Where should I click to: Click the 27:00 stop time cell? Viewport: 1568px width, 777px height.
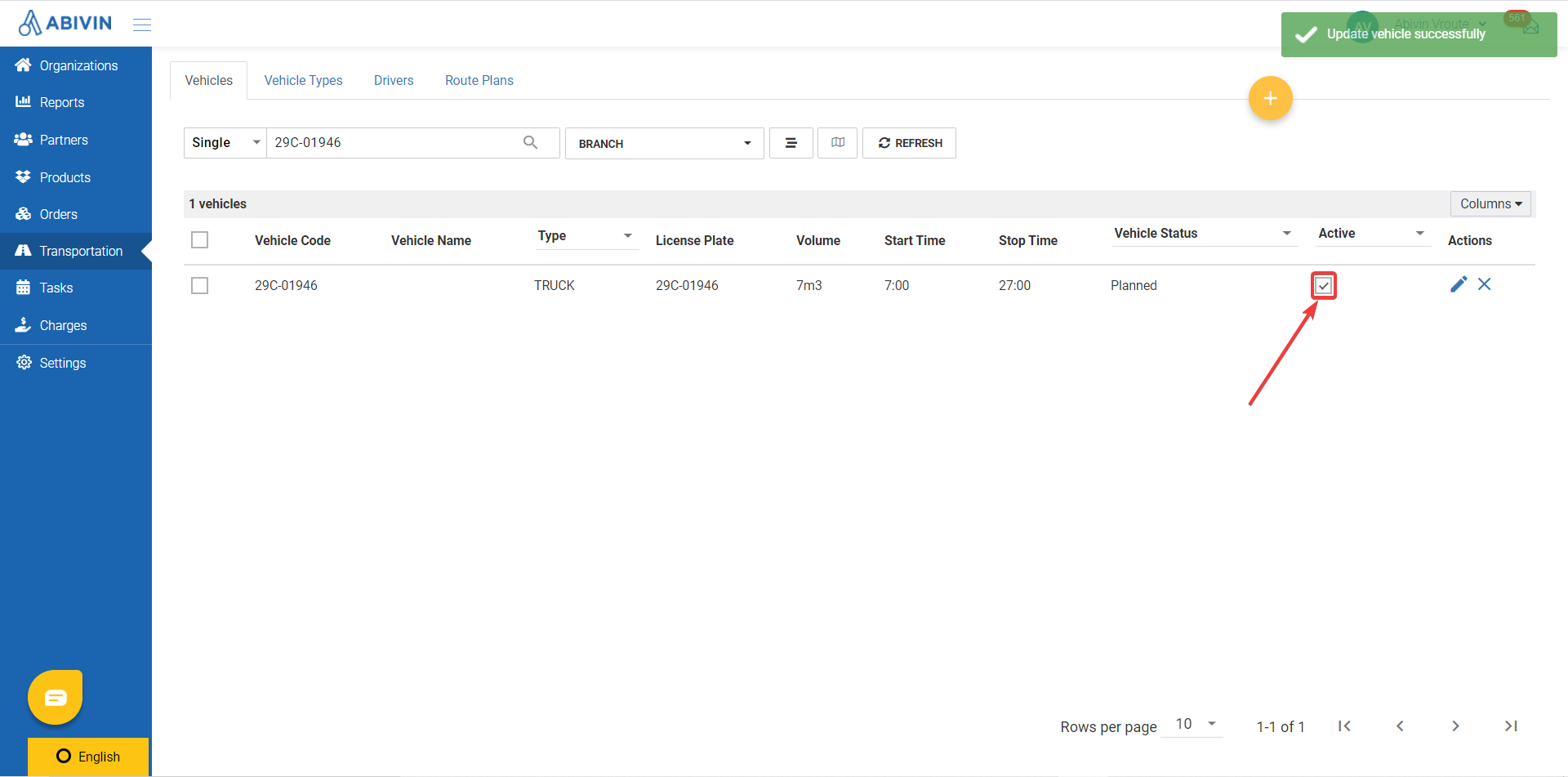tap(1014, 285)
